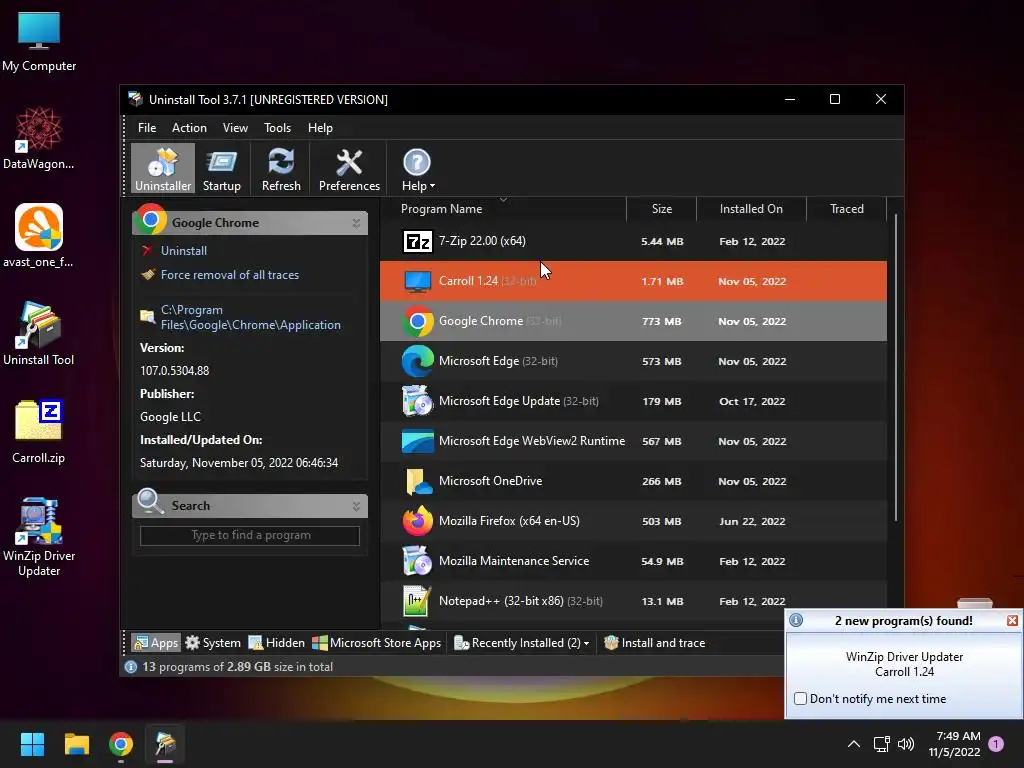Open the Uninstaller toolbar tool

click(x=163, y=168)
